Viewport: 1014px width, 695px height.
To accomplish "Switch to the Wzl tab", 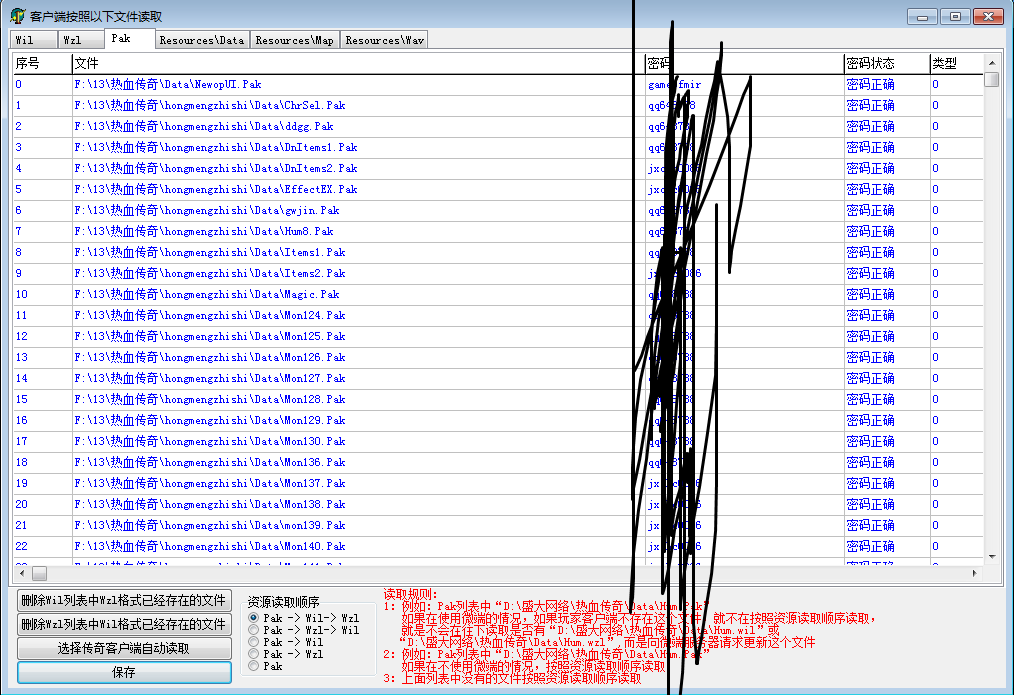I will pos(81,40).
